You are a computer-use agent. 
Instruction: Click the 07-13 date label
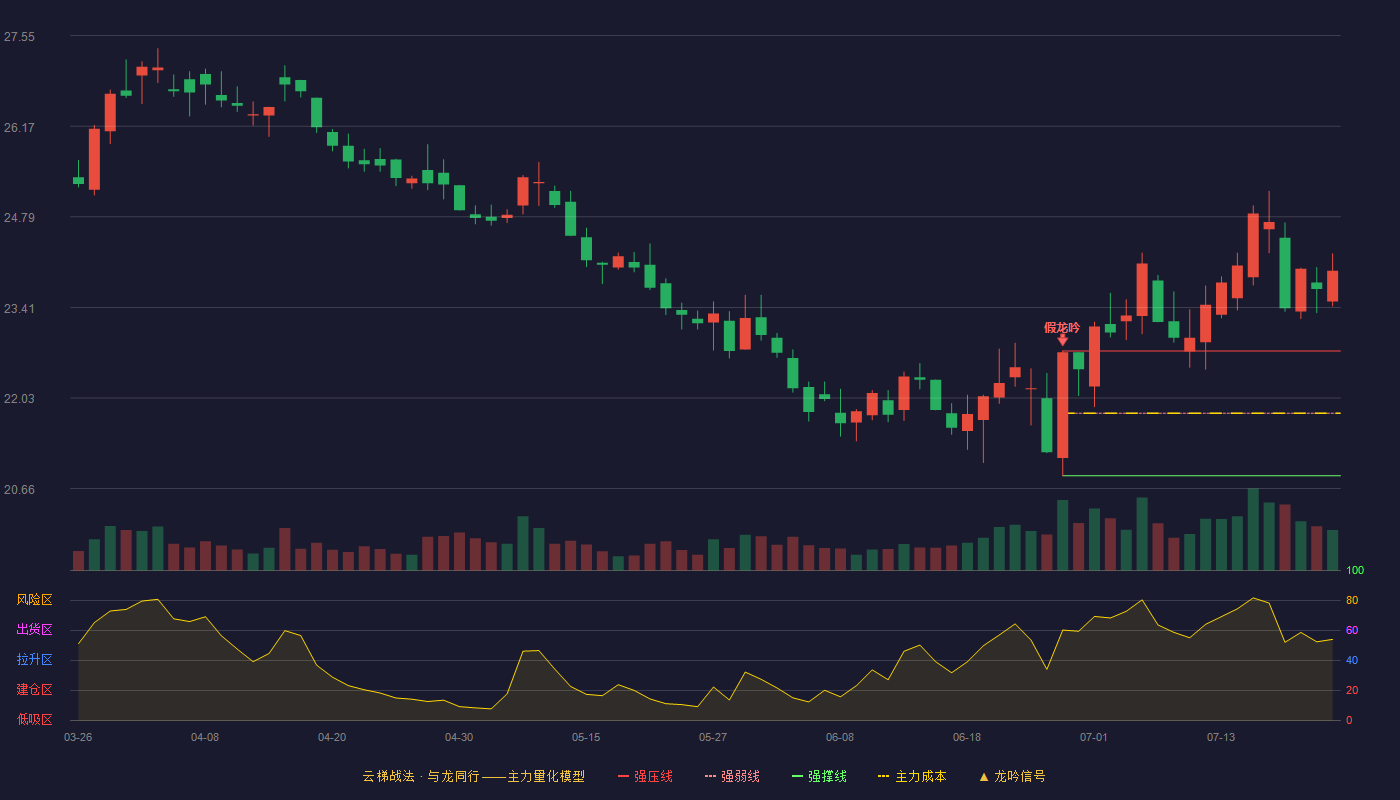tap(1221, 737)
